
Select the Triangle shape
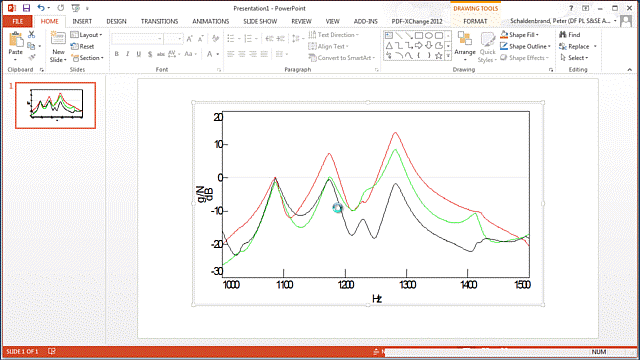click(389, 45)
